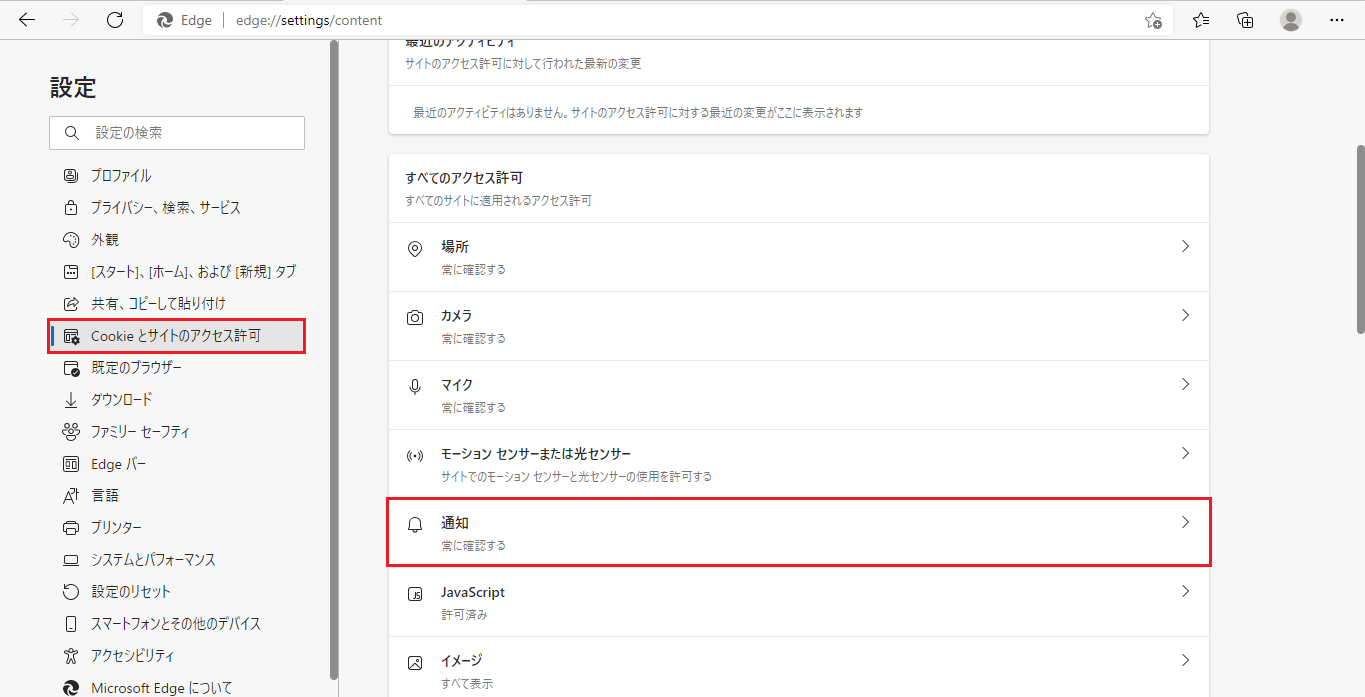This screenshot has height=697, width=1365.
Task: Click the page vertical scrollbar thumb
Action: 1359,240
